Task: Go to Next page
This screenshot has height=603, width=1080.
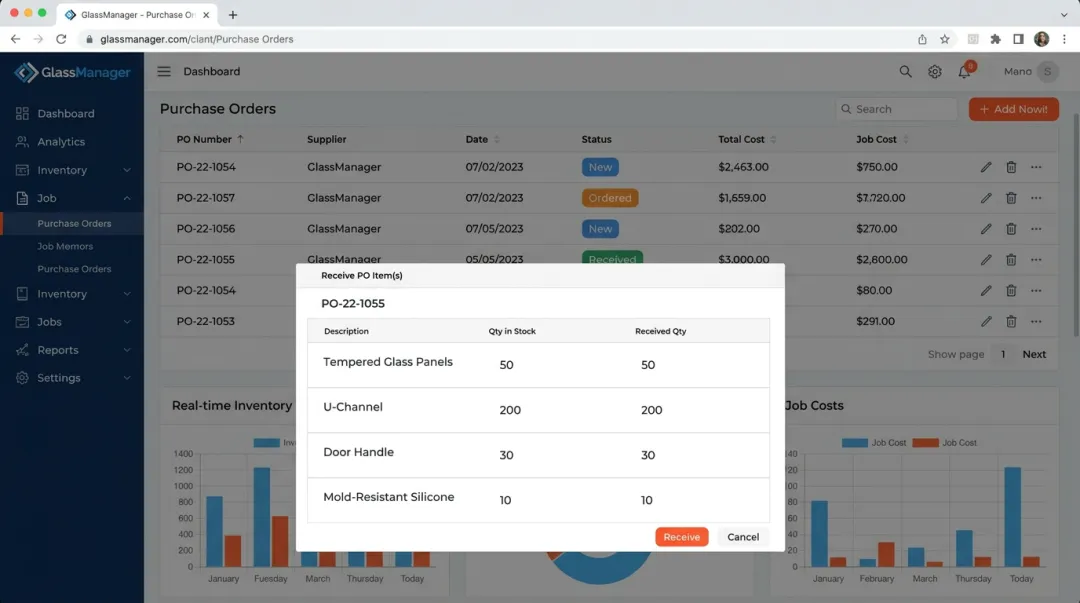Action: pos(1034,354)
